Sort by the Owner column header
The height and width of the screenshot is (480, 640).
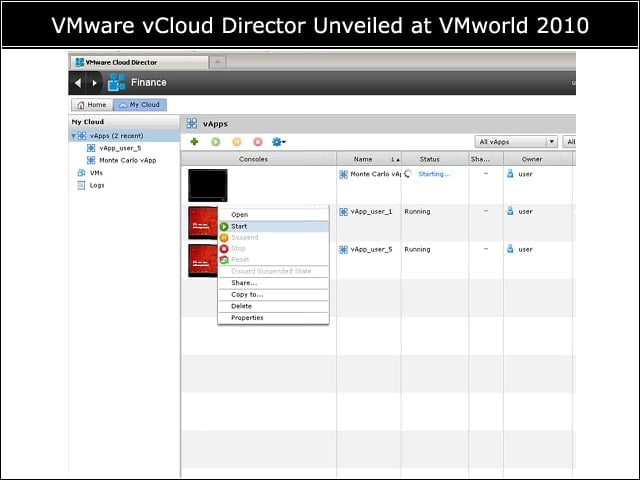(x=538, y=159)
